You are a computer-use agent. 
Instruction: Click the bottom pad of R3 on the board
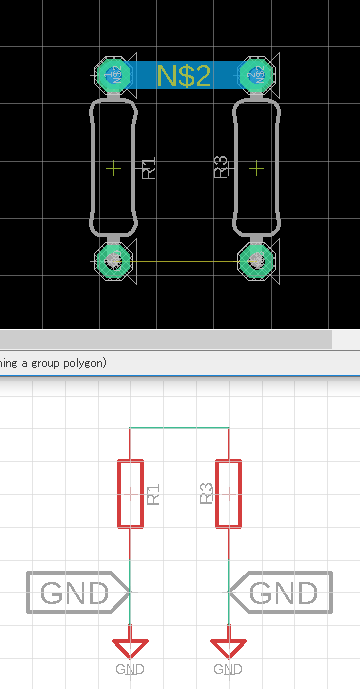257,261
